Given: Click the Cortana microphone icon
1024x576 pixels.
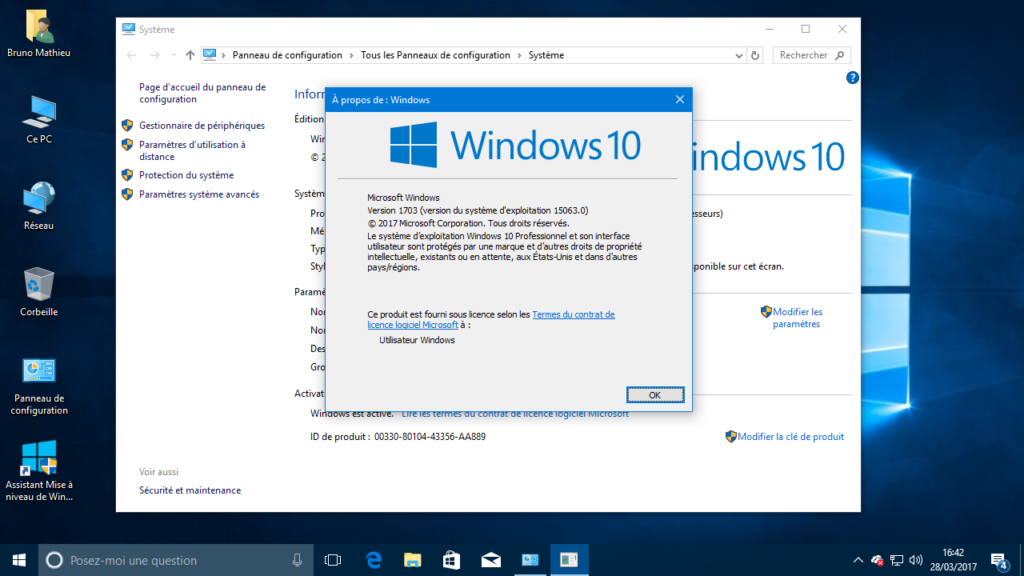Looking at the screenshot, I should tap(297, 560).
